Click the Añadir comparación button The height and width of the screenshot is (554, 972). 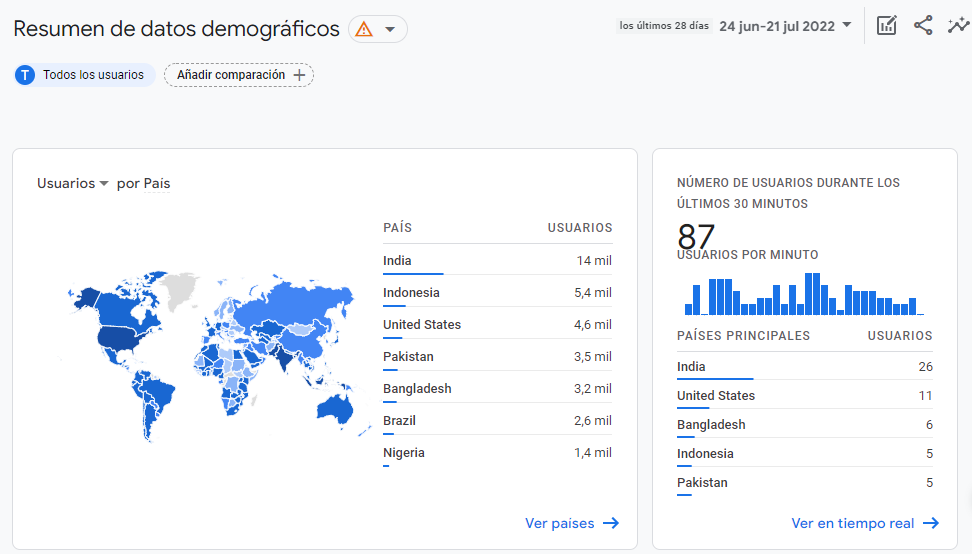click(239, 75)
